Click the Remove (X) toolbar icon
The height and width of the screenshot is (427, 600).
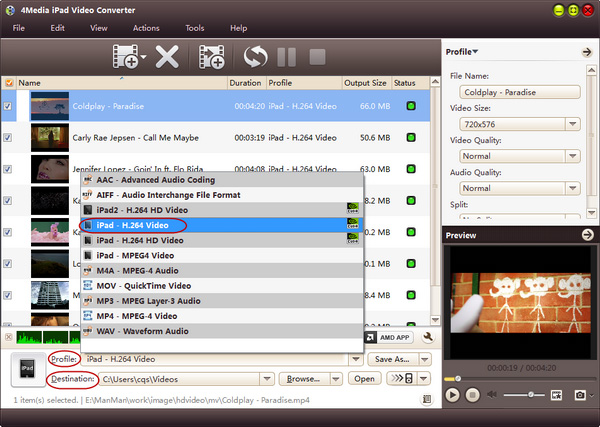coord(166,57)
